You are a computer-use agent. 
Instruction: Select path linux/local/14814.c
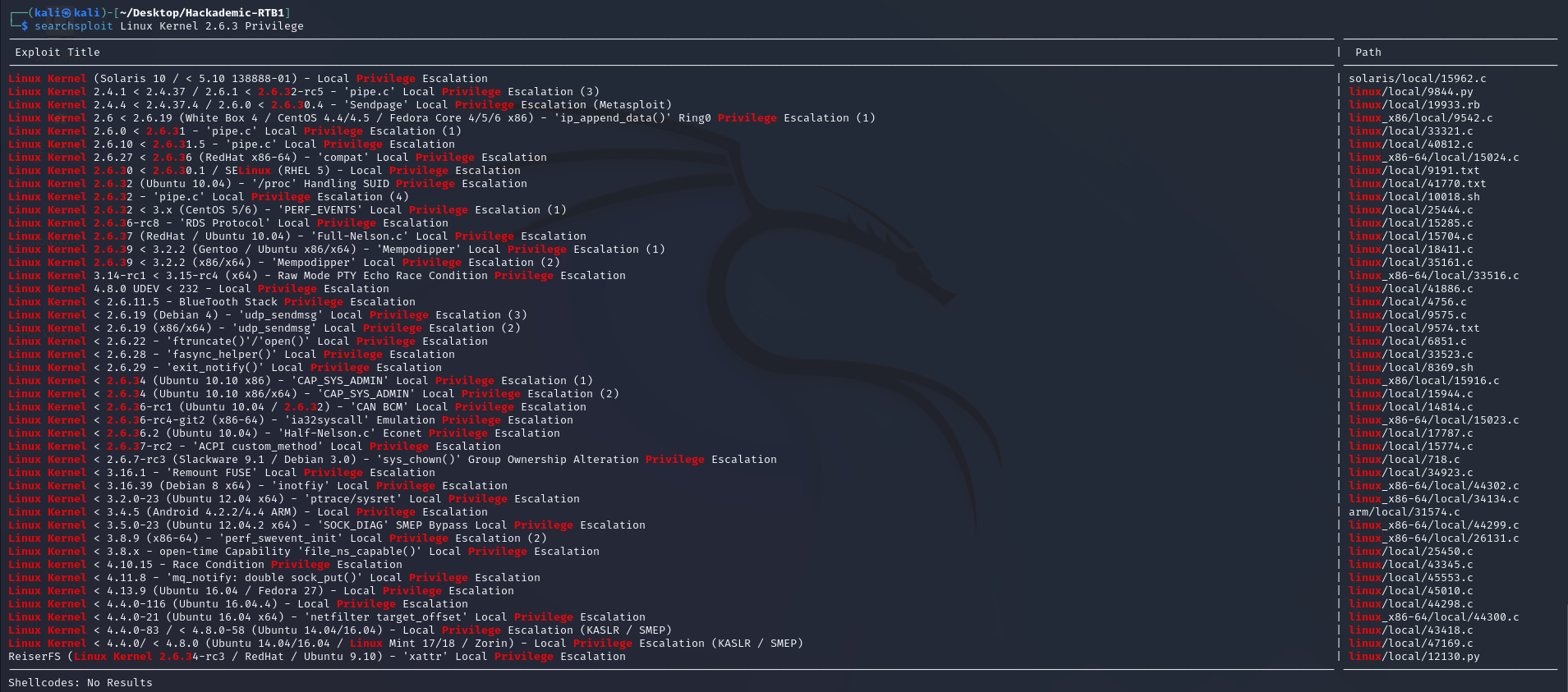coord(1411,407)
